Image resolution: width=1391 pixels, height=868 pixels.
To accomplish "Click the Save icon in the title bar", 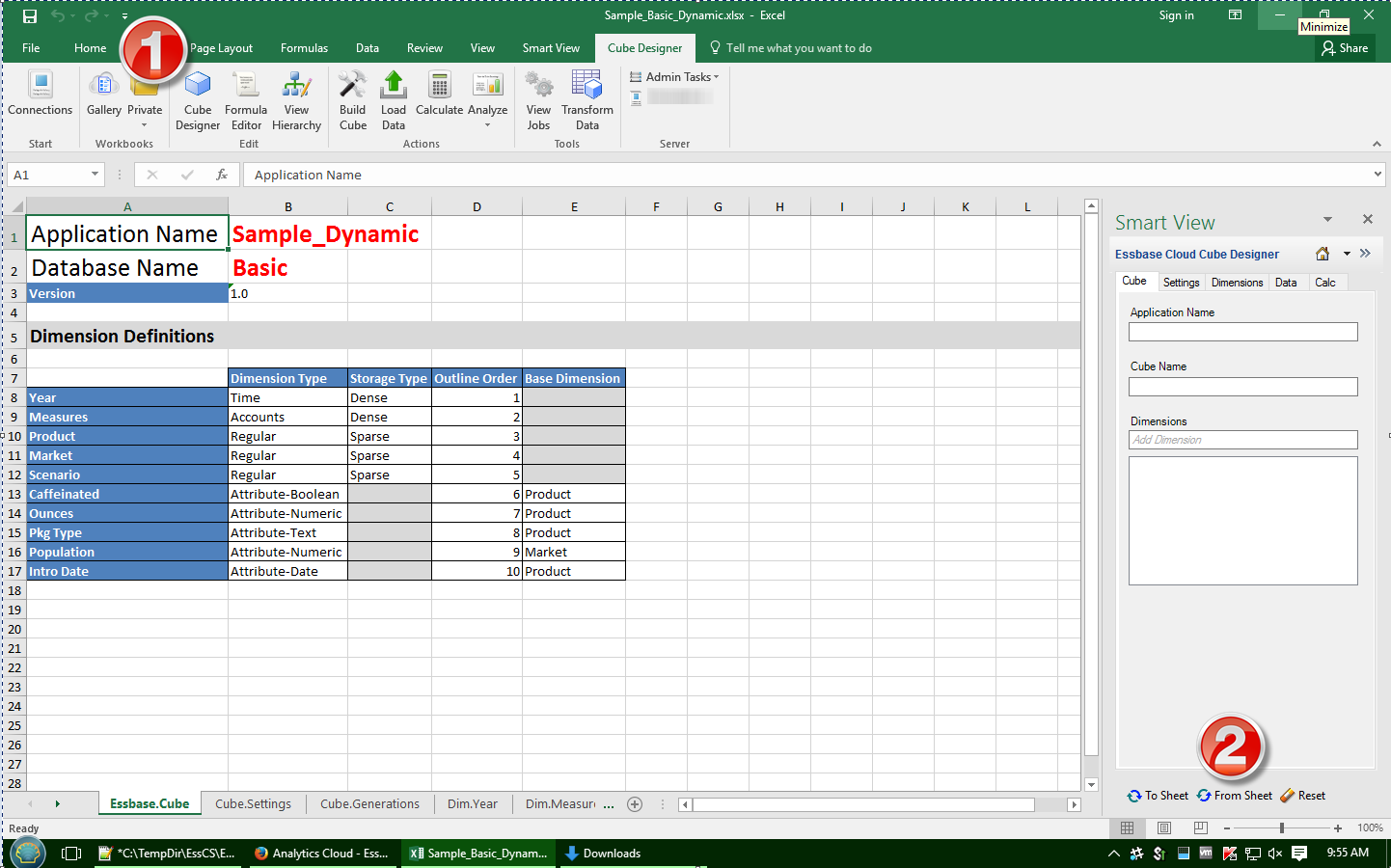I will (x=30, y=15).
